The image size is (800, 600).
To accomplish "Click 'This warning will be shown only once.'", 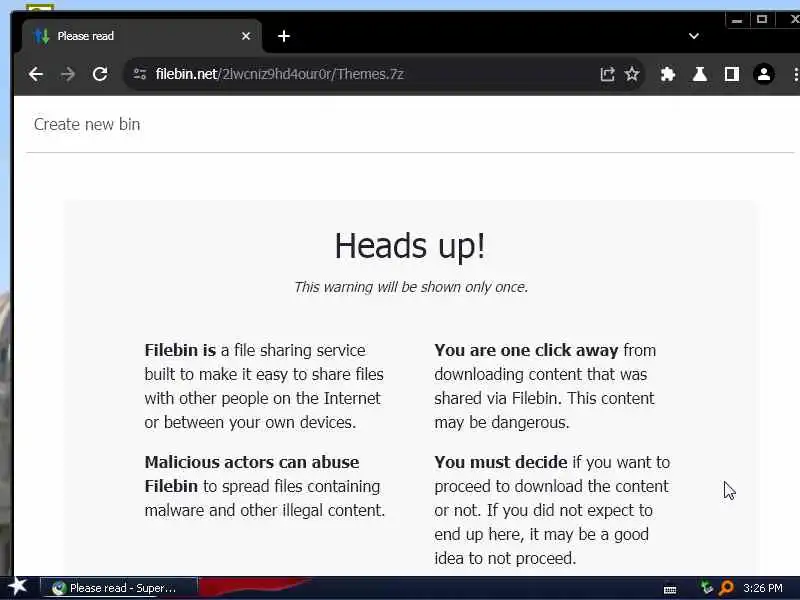I will coord(411,287).
